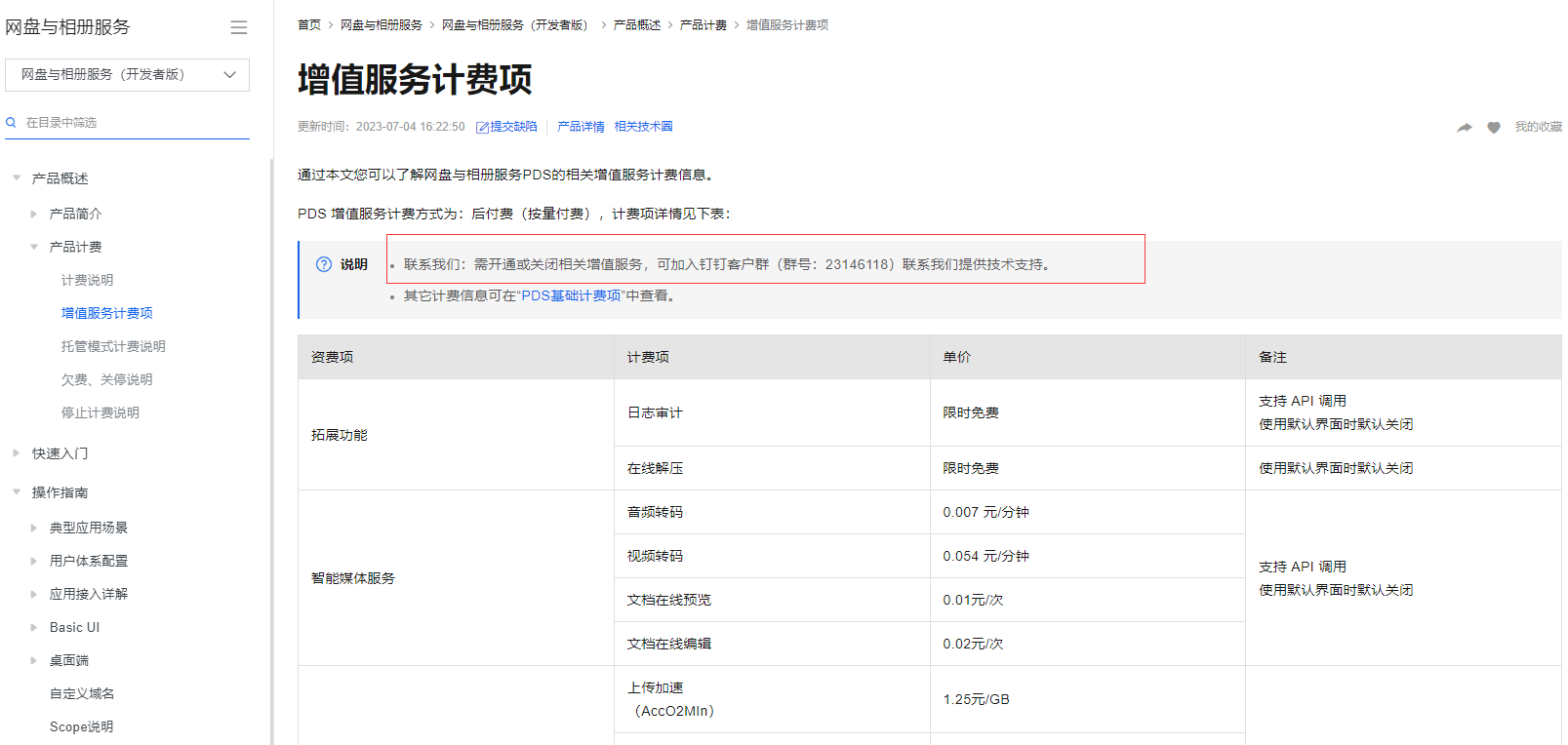This screenshot has height=745, width=1568.
Task: Open 相关技术圈 link
Action: (643, 127)
